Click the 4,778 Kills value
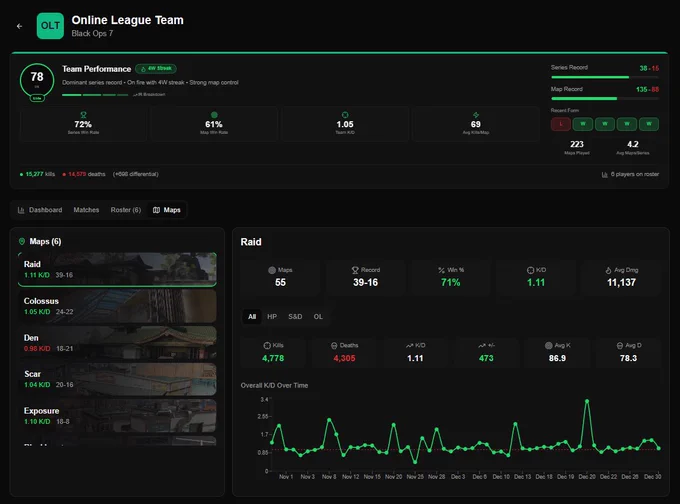The width and height of the screenshot is (680, 504). [x=273, y=358]
